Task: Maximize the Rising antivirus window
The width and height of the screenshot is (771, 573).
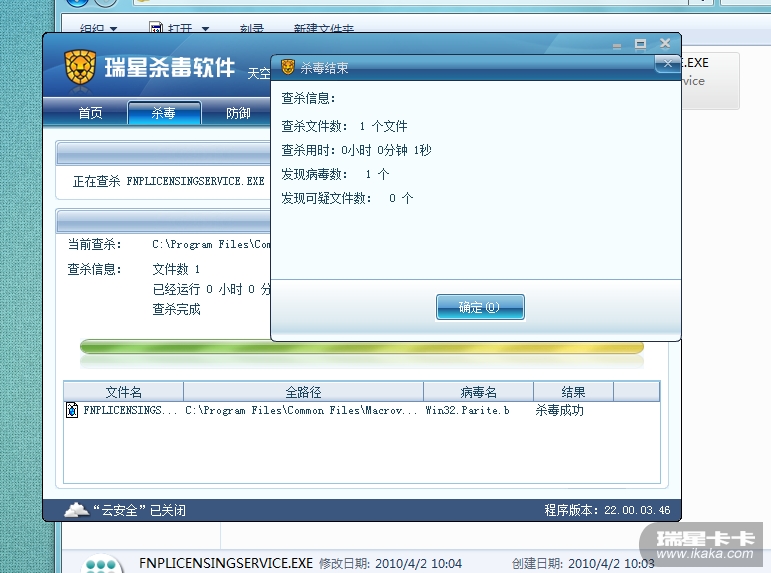Action: 640,44
